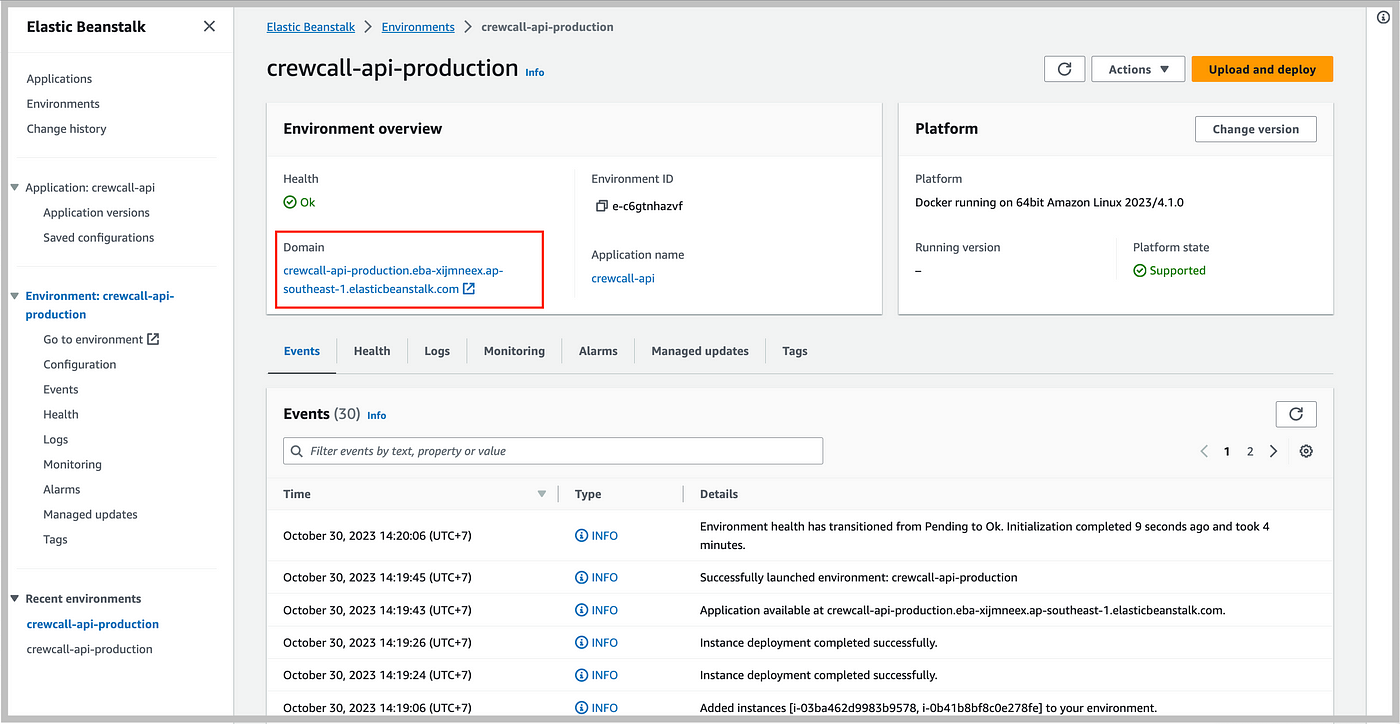1400x724 pixels.
Task: Switch to the Events tab
Action: click(x=302, y=351)
